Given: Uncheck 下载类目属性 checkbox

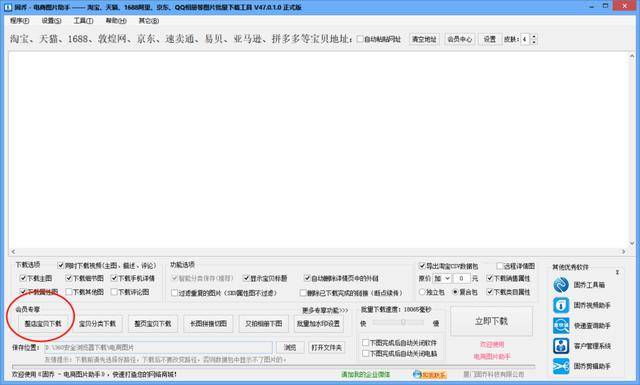Looking at the screenshot, I should tap(490, 292).
